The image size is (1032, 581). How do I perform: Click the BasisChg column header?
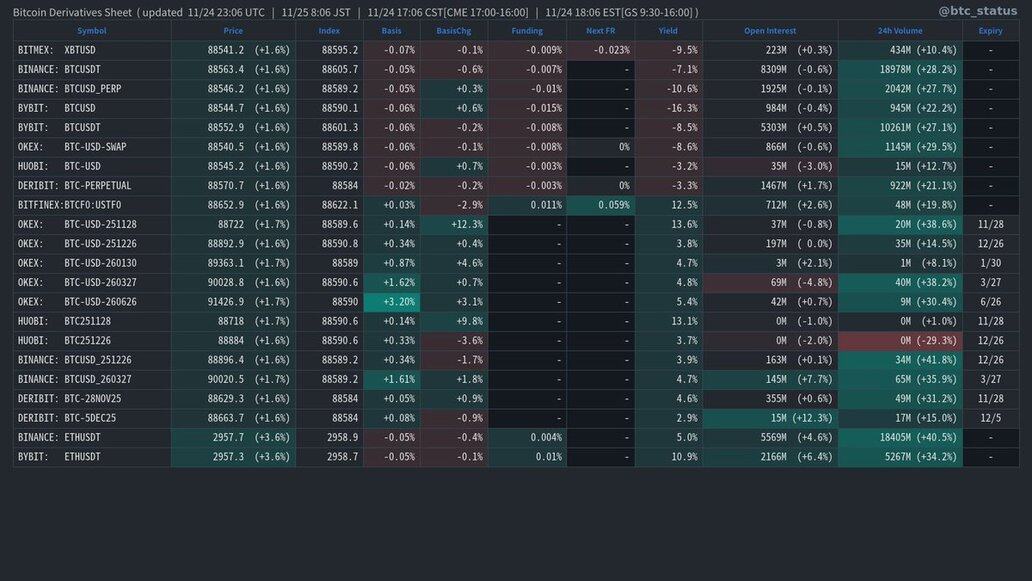click(453, 31)
